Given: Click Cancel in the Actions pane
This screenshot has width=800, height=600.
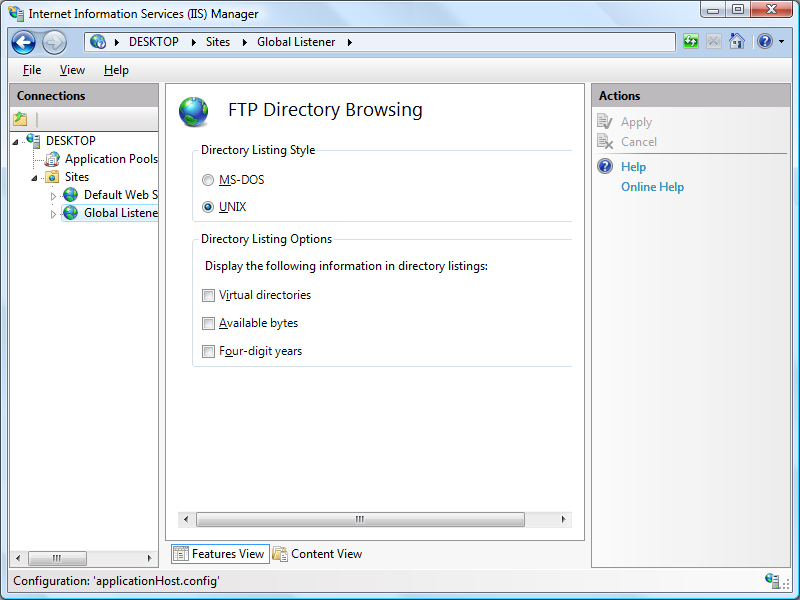Looking at the screenshot, I should 639,142.
